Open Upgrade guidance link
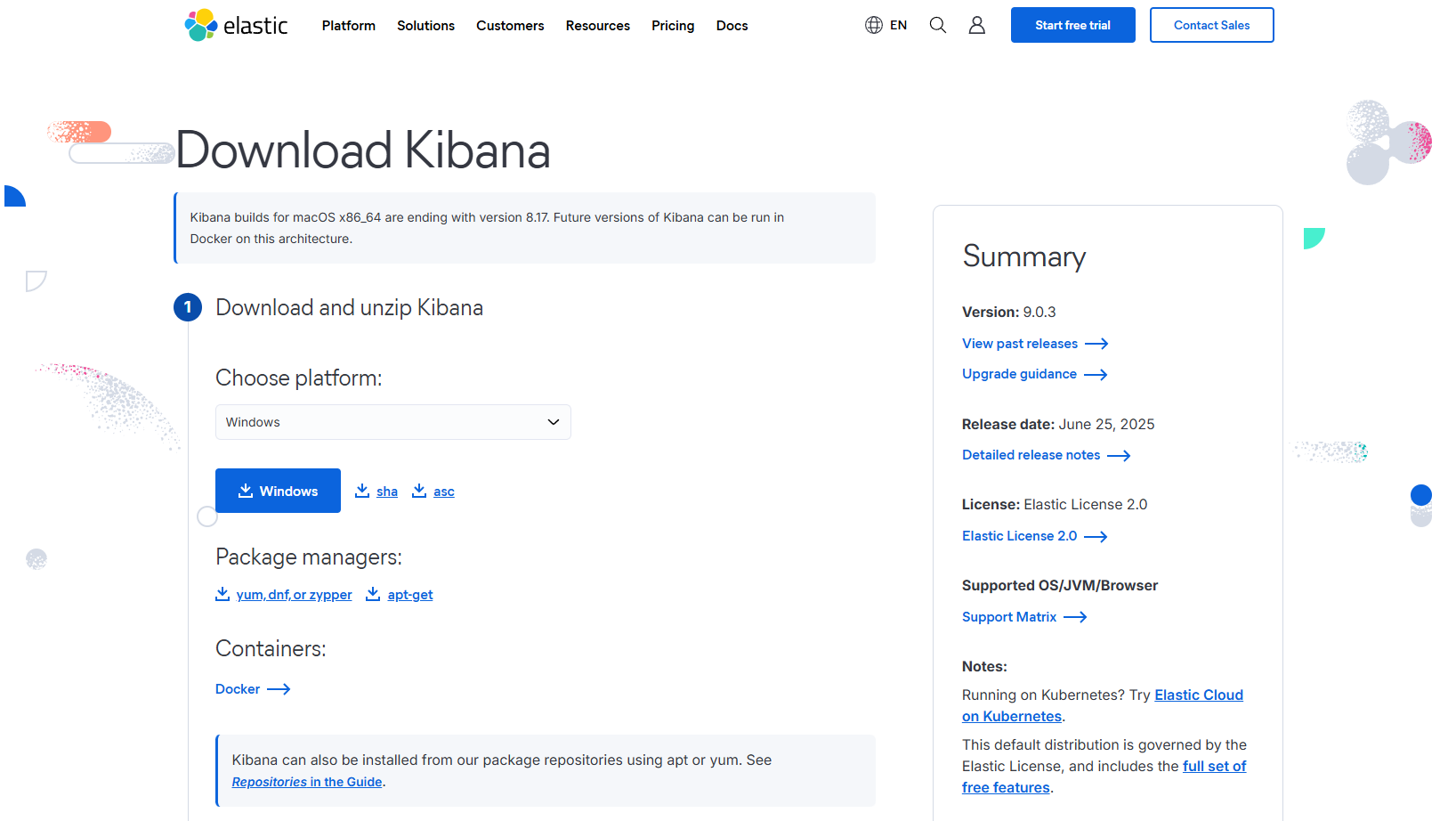The width and height of the screenshot is (1456, 821). click(1035, 374)
